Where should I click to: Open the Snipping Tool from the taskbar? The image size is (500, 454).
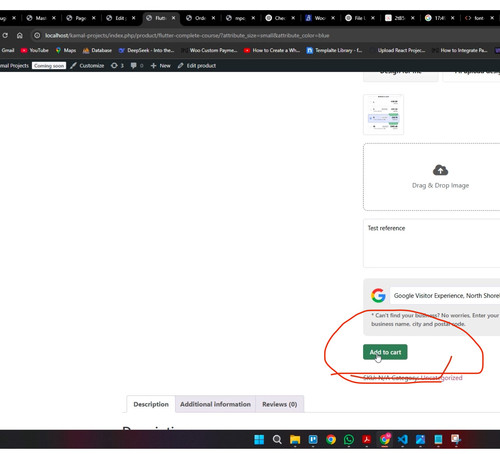[x=456, y=439]
